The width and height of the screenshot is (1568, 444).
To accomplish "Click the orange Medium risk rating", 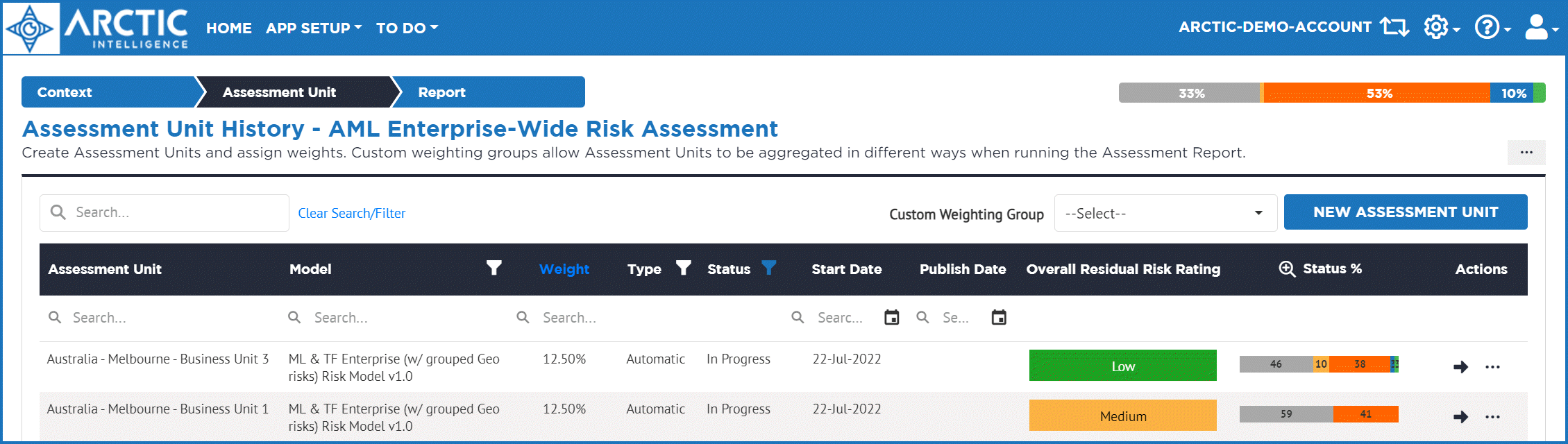I will pyautogui.click(x=1123, y=416).
